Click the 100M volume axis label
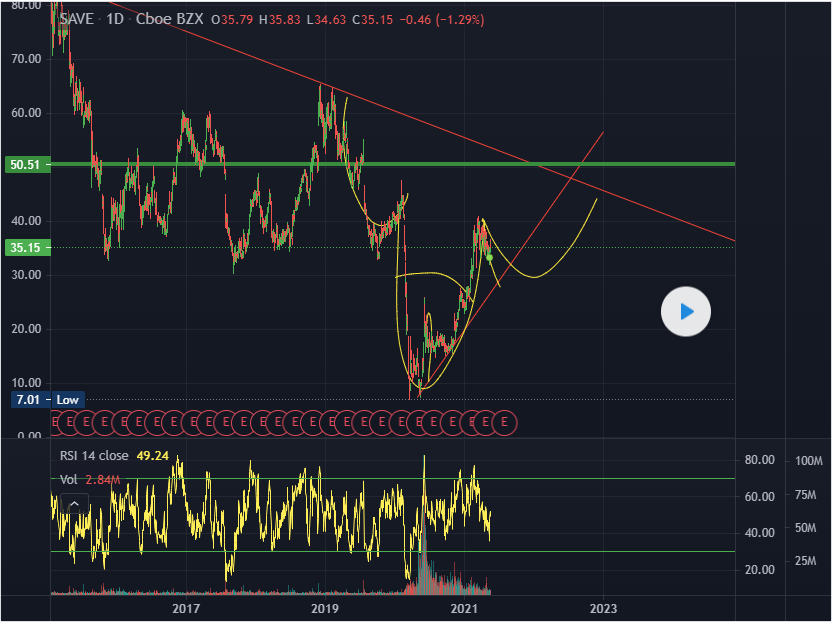 coord(809,461)
